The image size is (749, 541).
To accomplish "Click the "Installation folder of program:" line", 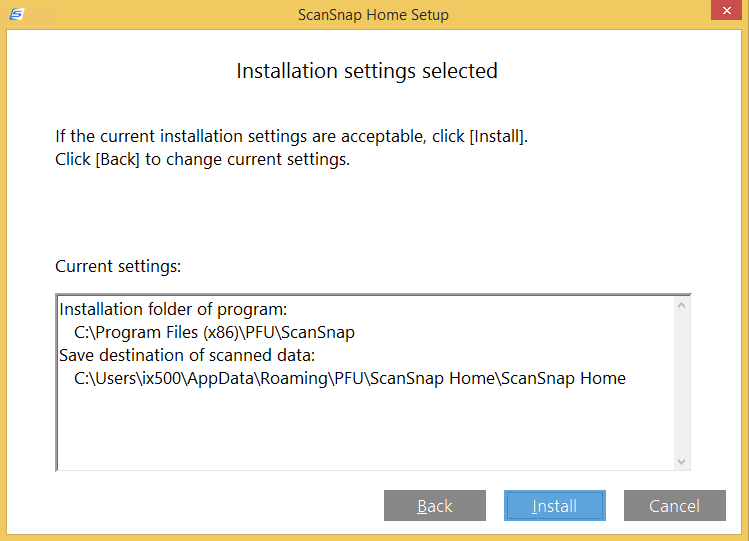I will [173, 309].
